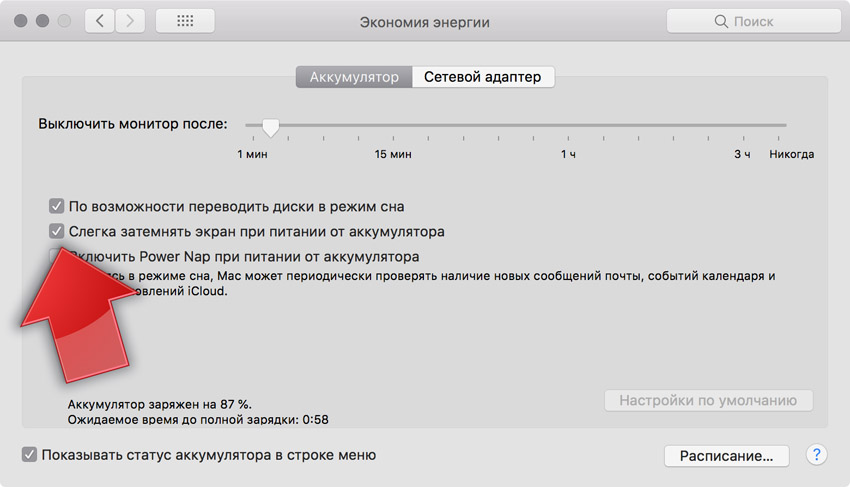Set display-off slider to Никогда
Screen dimensions: 850x487
point(786,126)
